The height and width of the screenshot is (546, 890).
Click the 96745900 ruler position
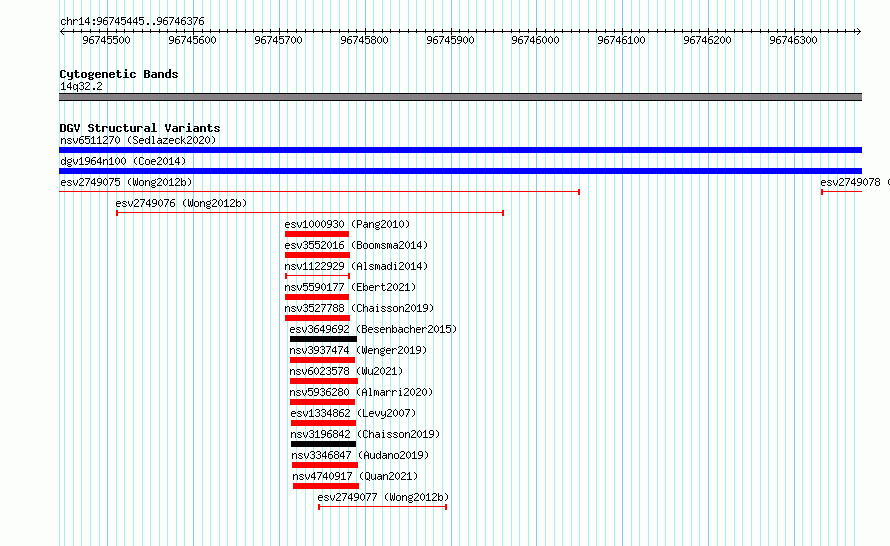(x=450, y=40)
